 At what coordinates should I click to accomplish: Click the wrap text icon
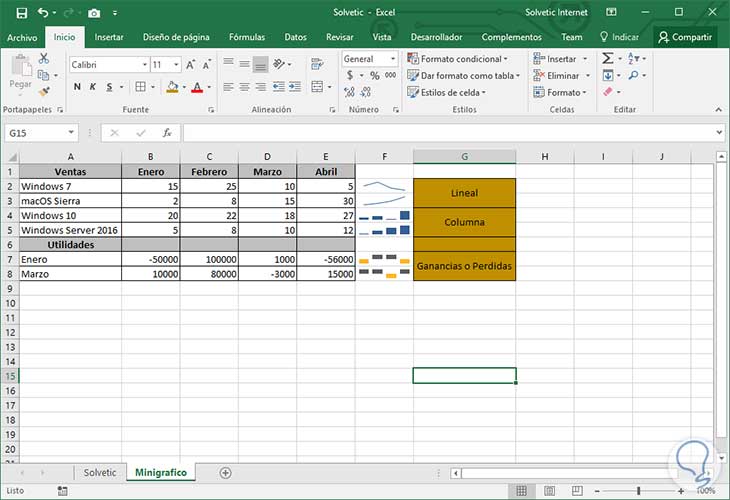coord(317,64)
